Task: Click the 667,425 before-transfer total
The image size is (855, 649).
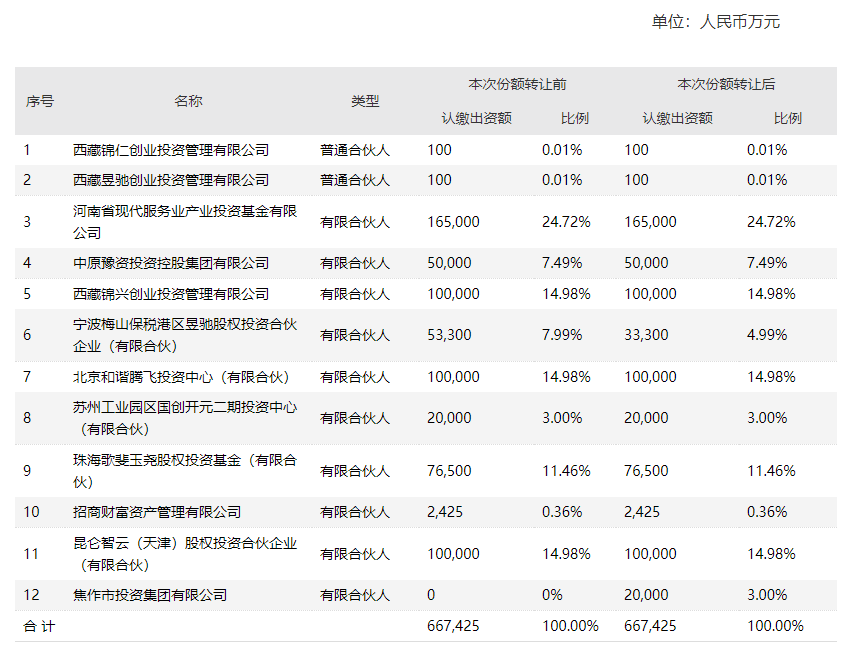Action: [x=453, y=626]
